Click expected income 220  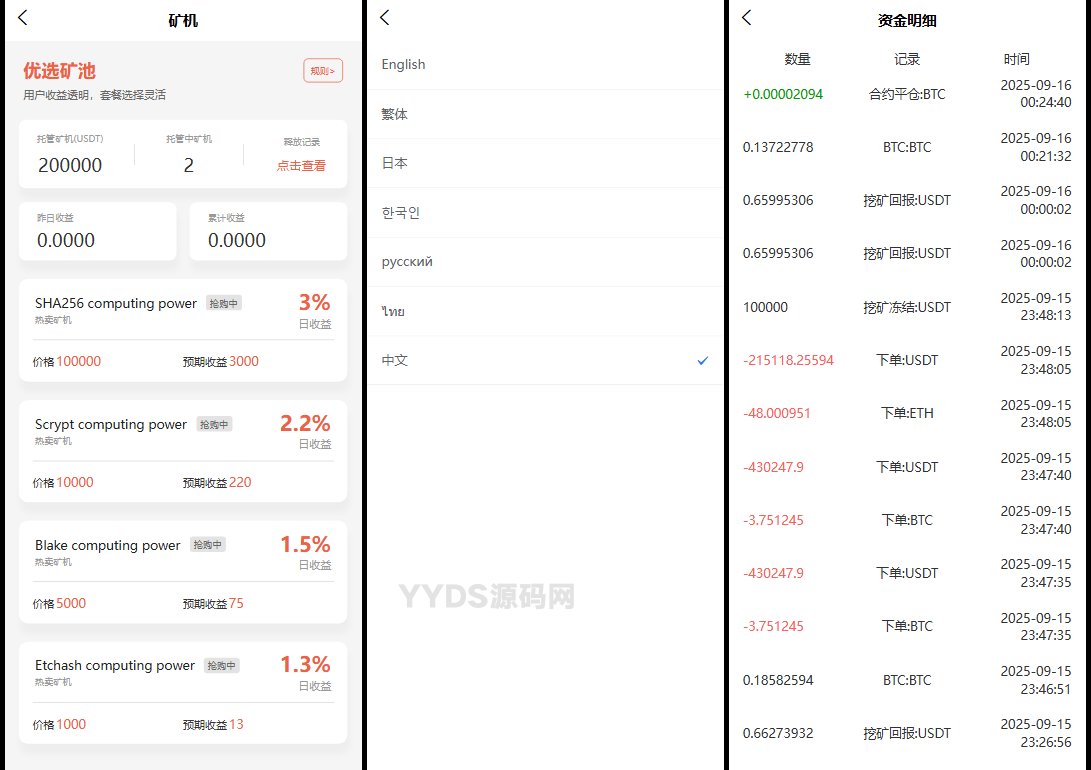240,483
